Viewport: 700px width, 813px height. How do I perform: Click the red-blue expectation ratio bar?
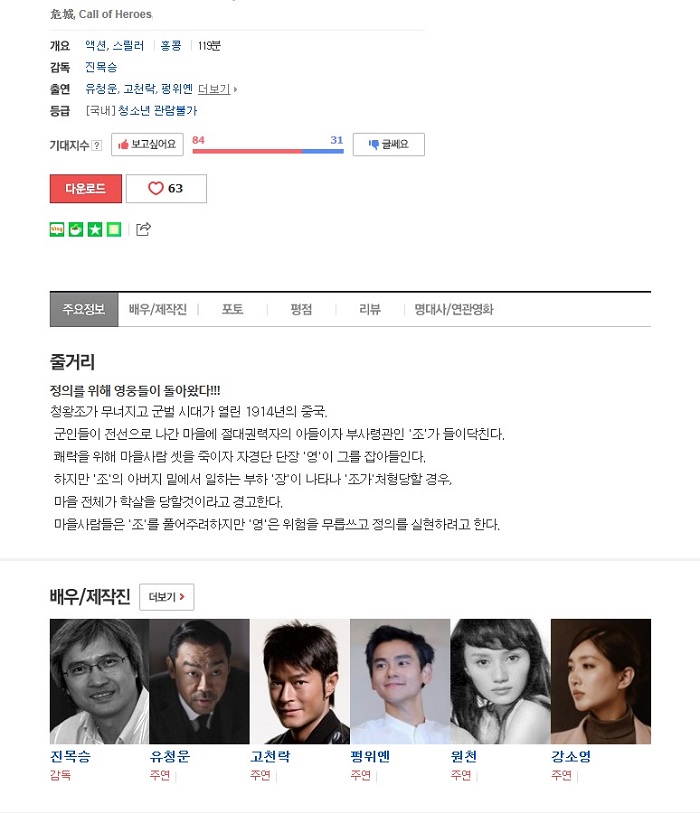pyautogui.click(x=268, y=151)
